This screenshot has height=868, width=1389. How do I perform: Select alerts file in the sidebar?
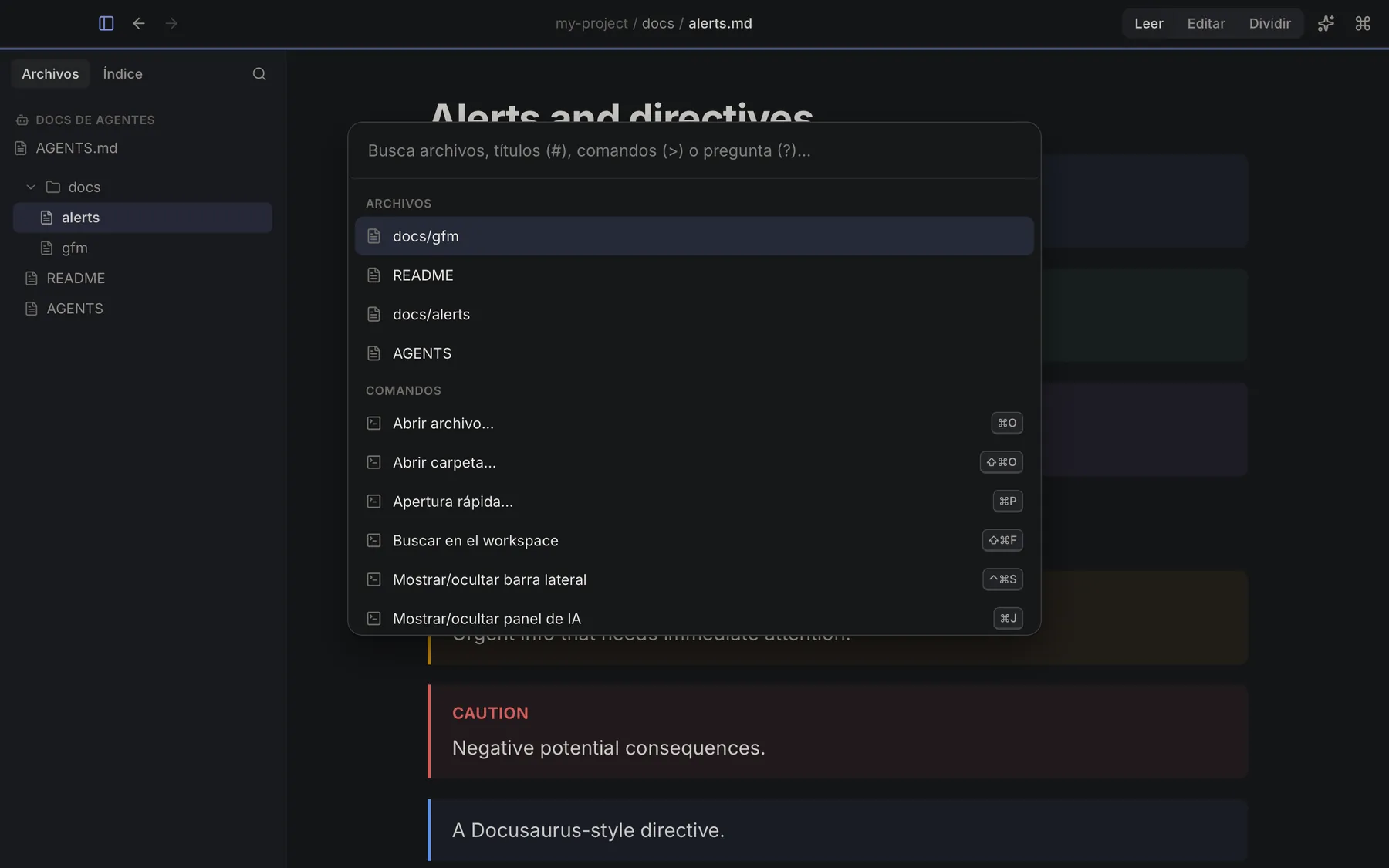143,218
